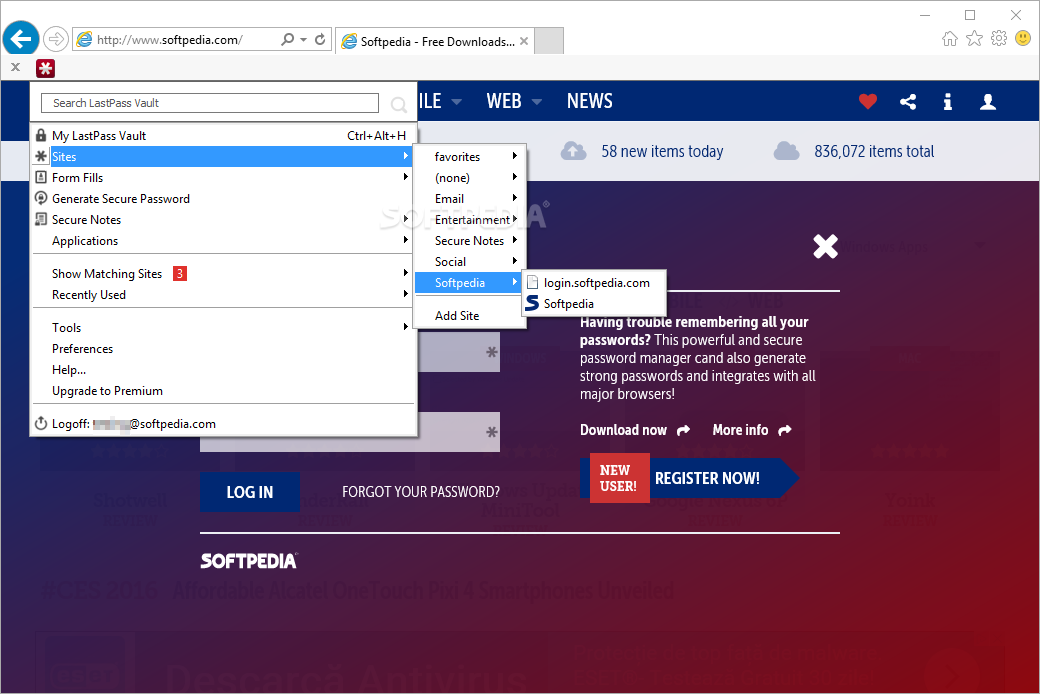Select Softpedia site entry with S icon
The image size is (1040, 694).
click(x=594, y=304)
